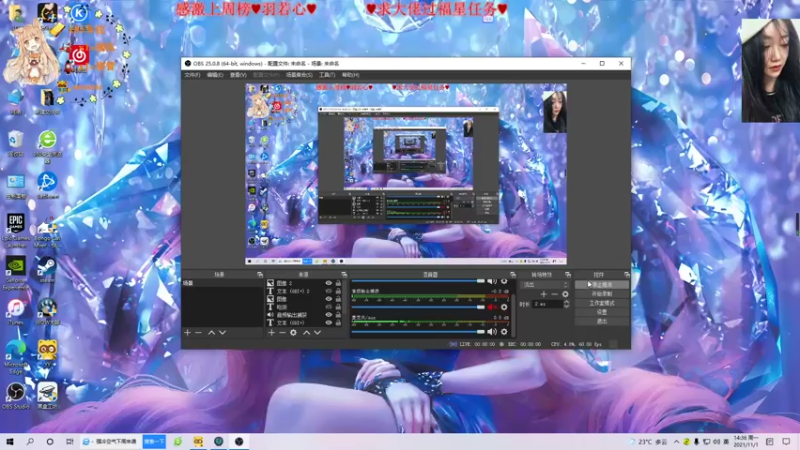Mute the top mixer channel speaker icon
This screenshot has height=450, width=800.
[x=491, y=281]
